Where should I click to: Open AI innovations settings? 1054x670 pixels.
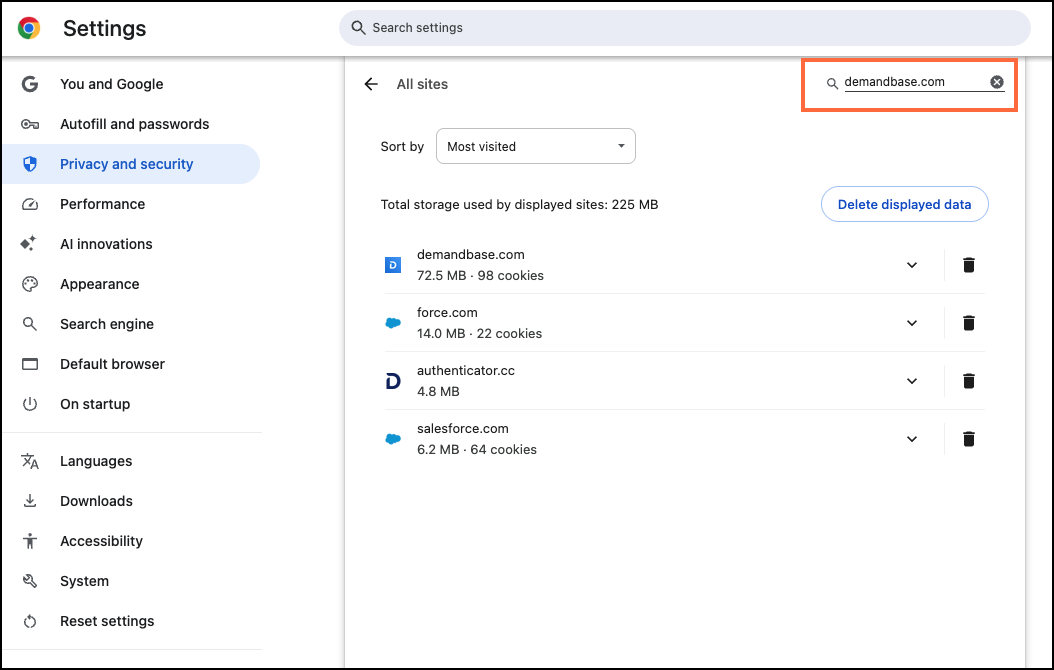tap(131, 244)
